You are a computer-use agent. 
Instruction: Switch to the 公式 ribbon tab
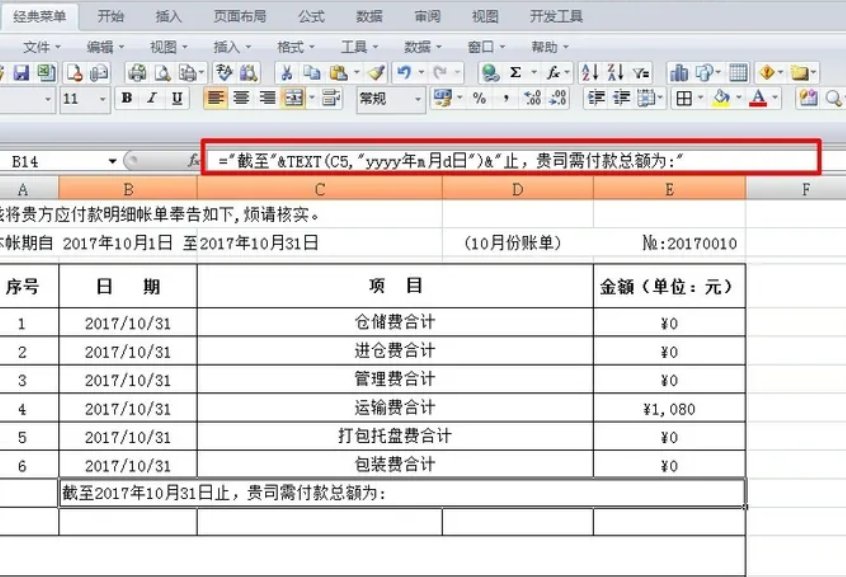click(311, 16)
